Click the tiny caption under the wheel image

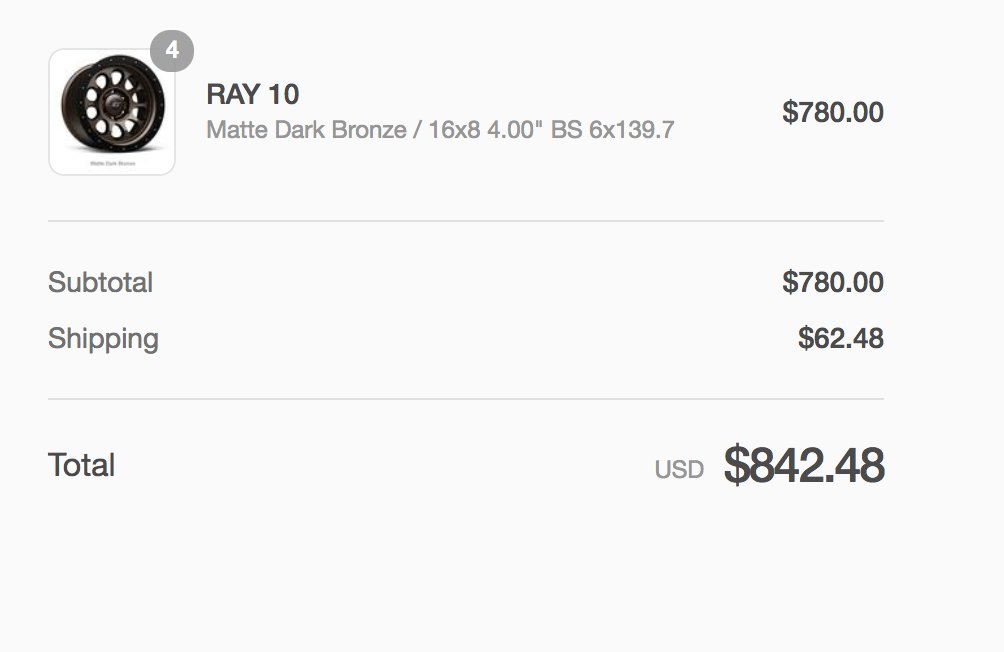tap(113, 163)
